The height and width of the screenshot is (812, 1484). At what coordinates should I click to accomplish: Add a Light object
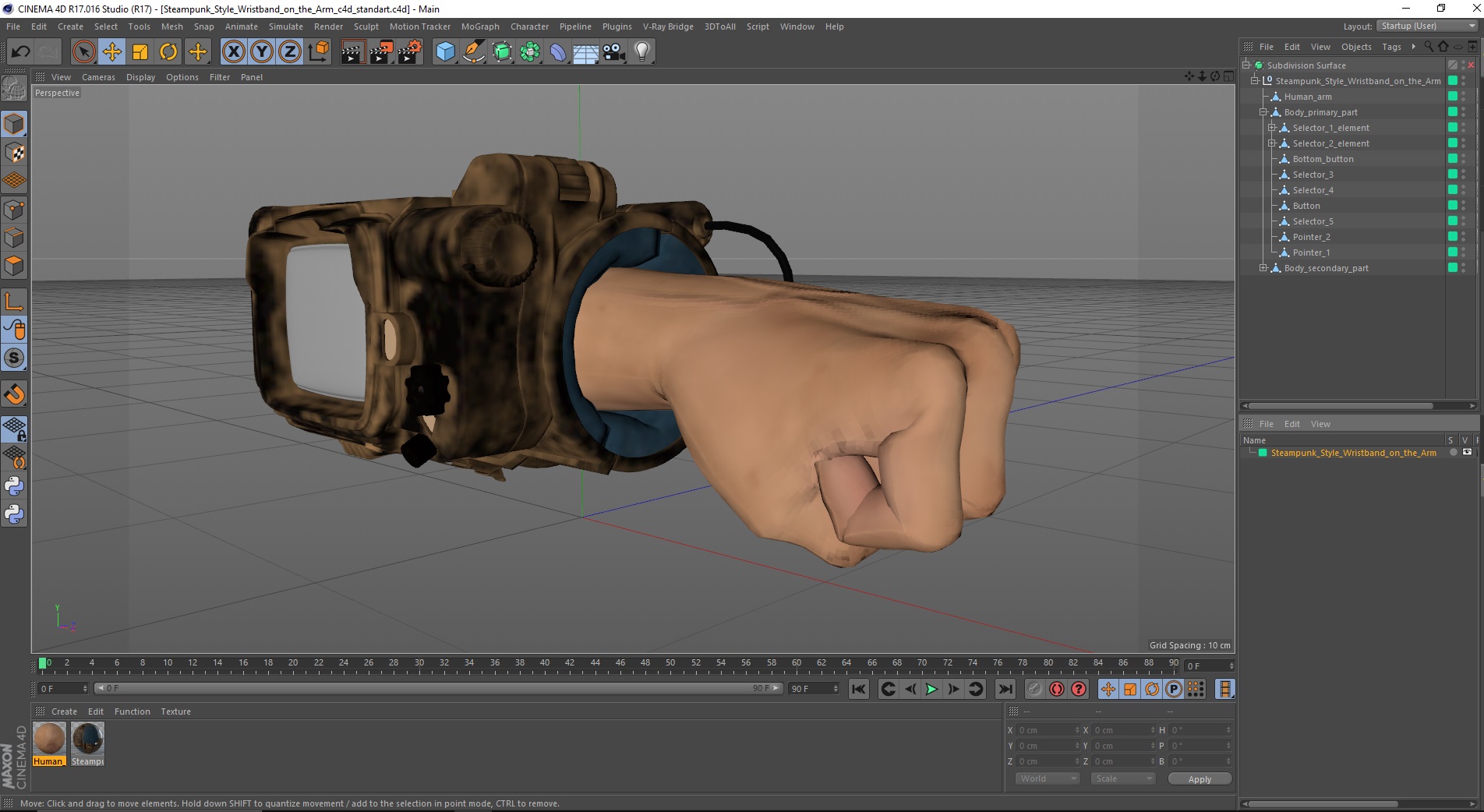(642, 52)
